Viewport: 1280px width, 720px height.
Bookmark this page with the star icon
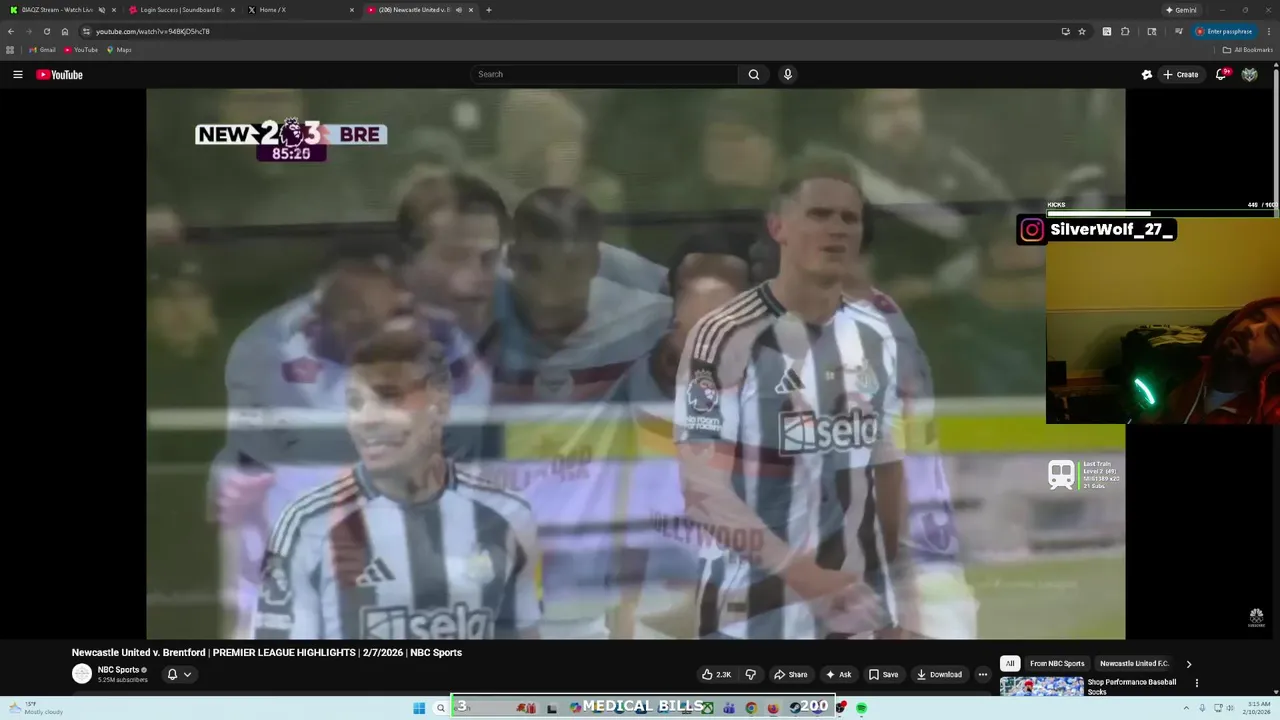[x=1082, y=31]
